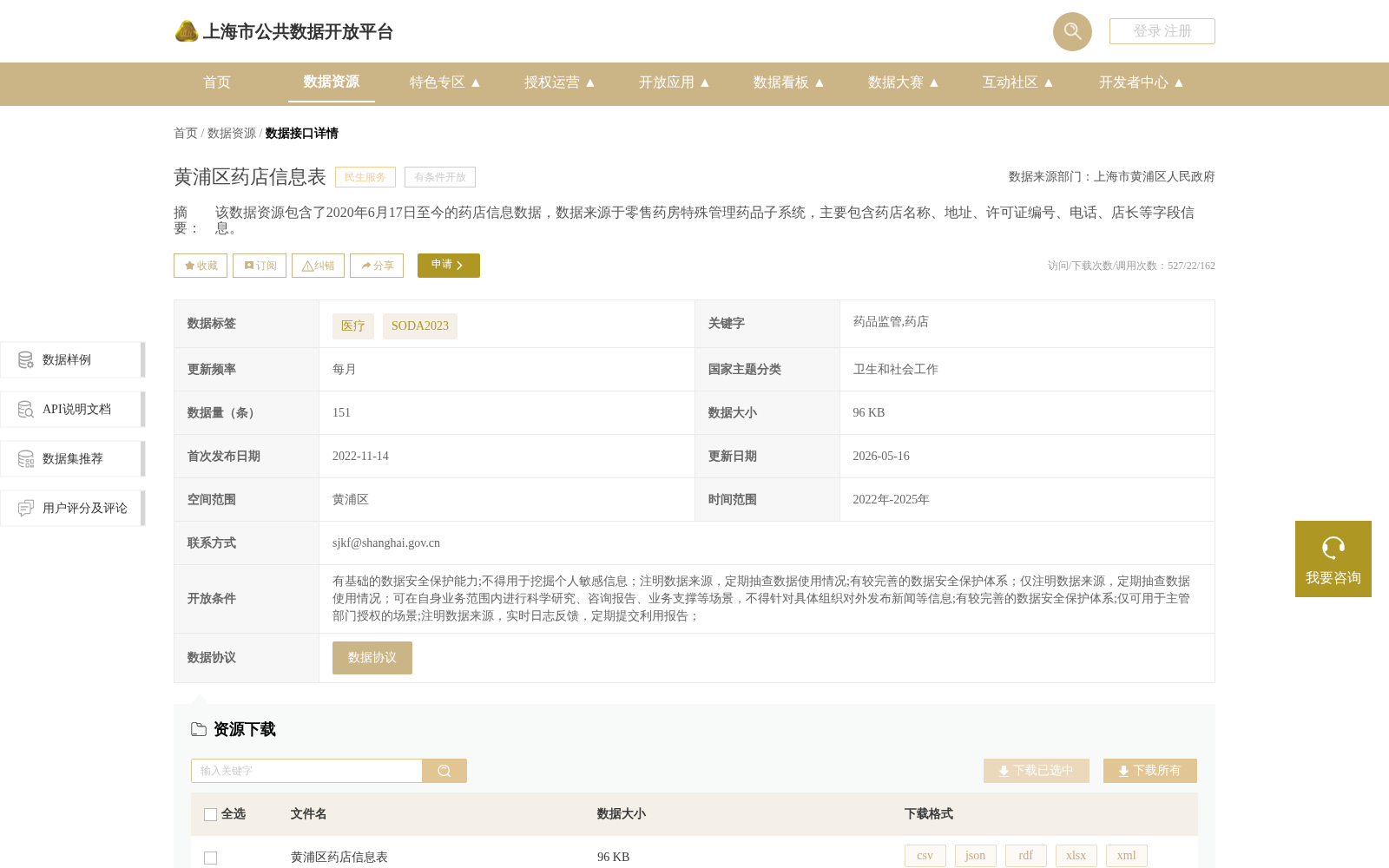Screen dimensions: 1389x868
Task: Expand 特色专区 menu
Action: coord(445,82)
